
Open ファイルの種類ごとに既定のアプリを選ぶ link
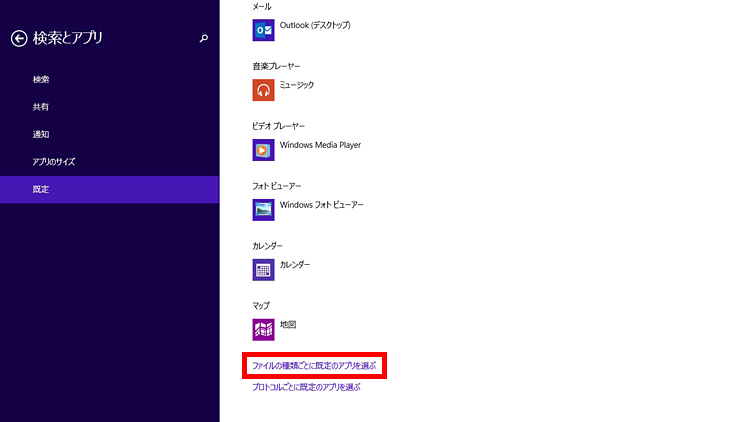click(314, 367)
